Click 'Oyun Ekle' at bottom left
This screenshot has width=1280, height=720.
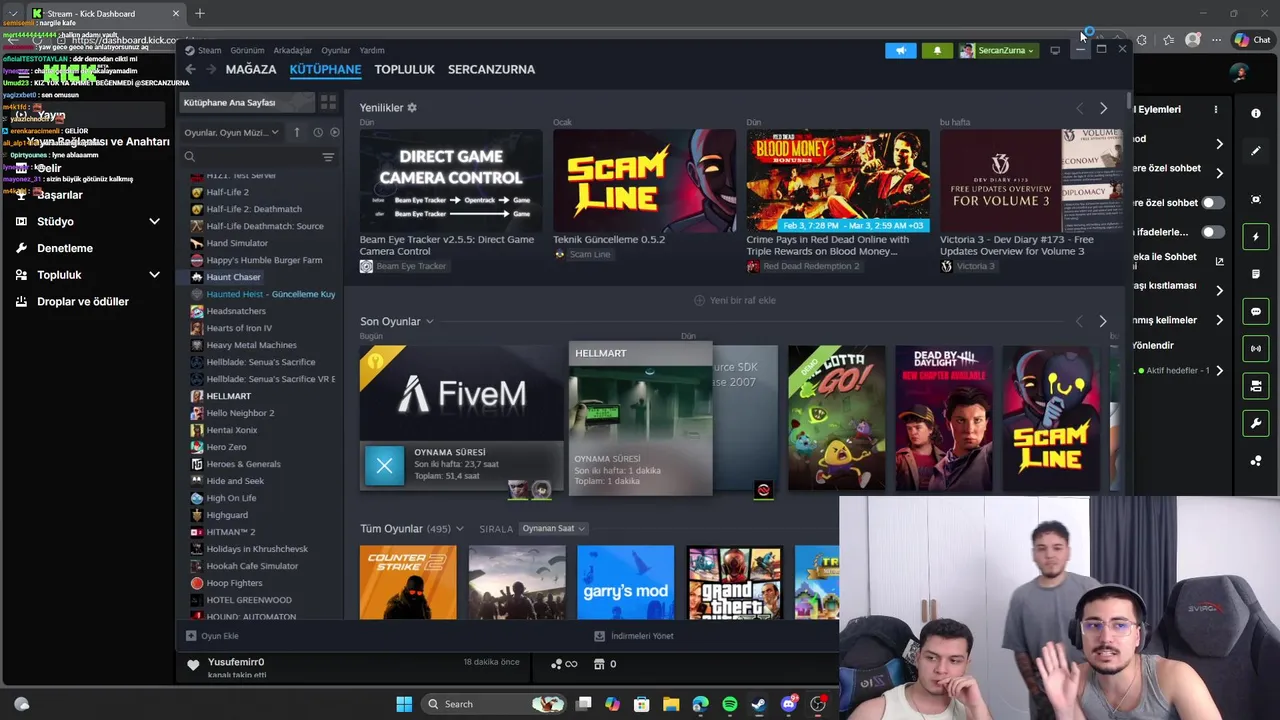click(x=212, y=636)
